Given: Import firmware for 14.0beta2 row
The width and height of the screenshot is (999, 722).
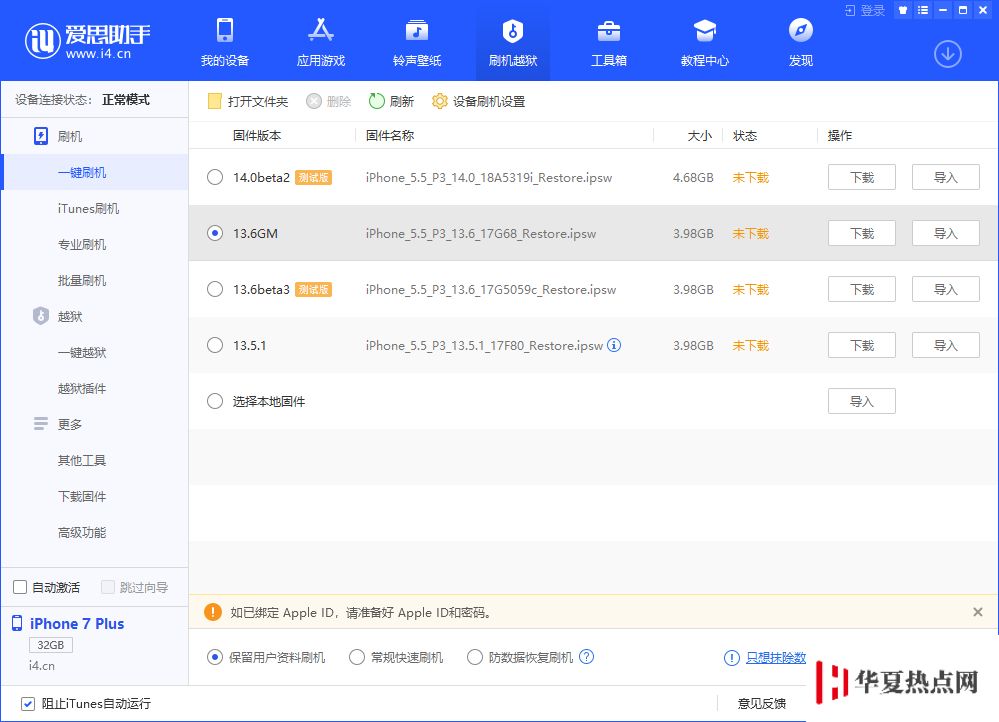Looking at the screenshot, I should 945,177.
